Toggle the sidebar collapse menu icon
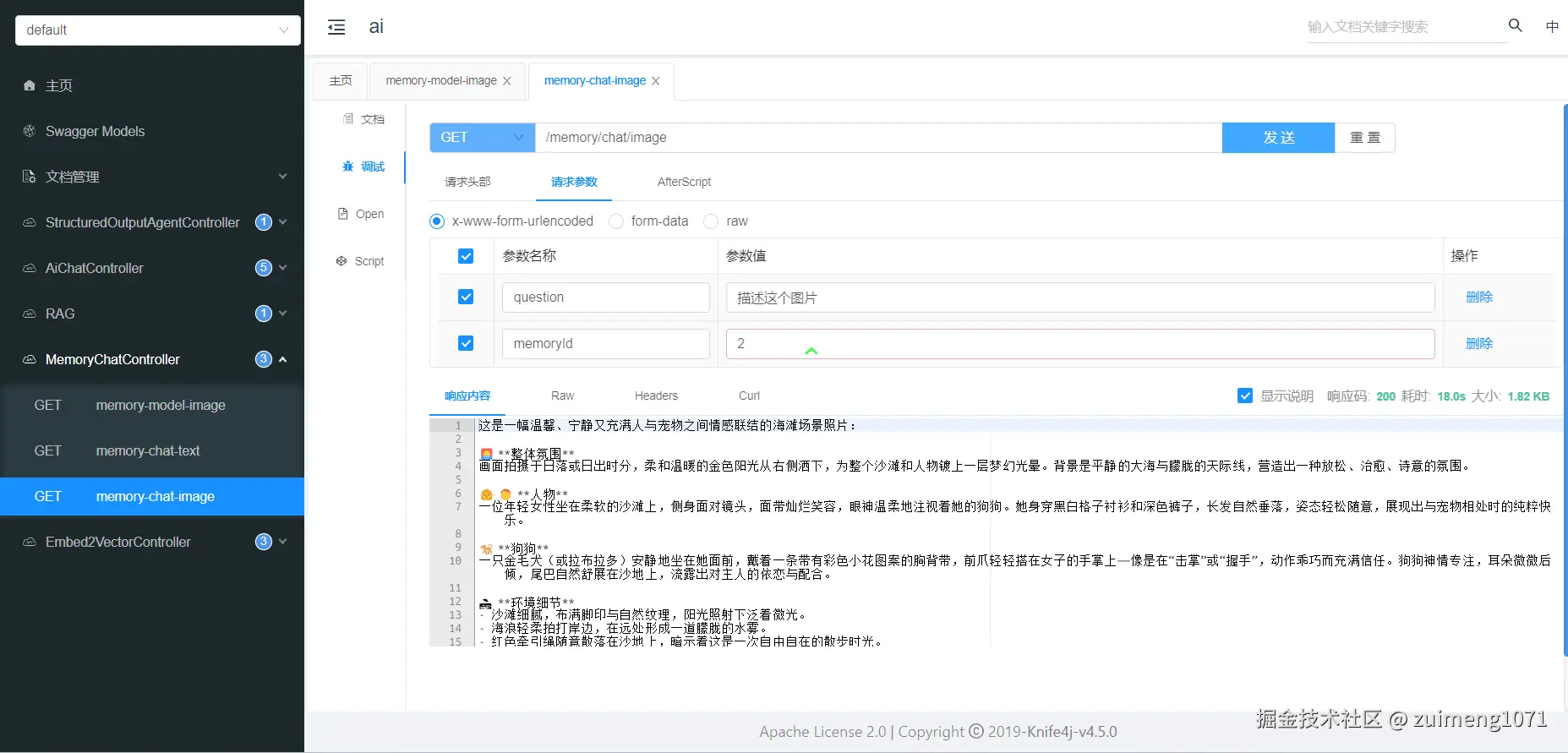The image size is (1568, 753). tap(336, 27)
